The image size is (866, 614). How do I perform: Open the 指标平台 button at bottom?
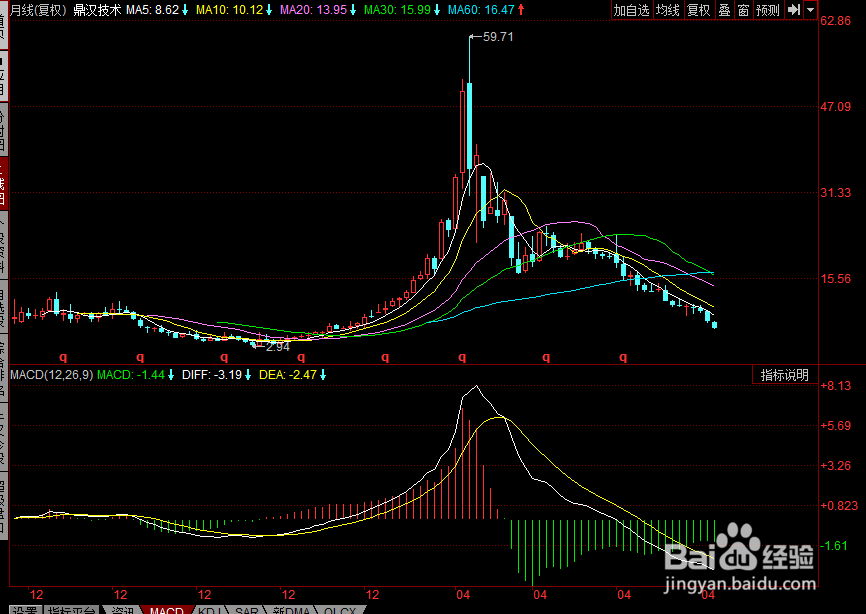71,611
